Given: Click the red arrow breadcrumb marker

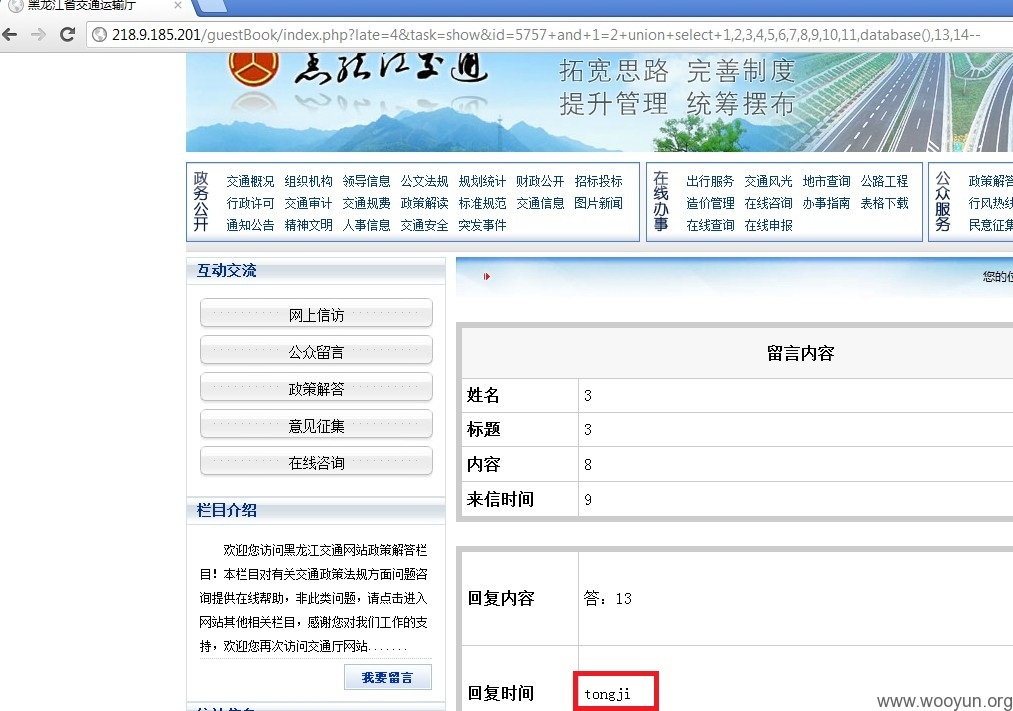Looking at the screenshot, I should point(486,276).
